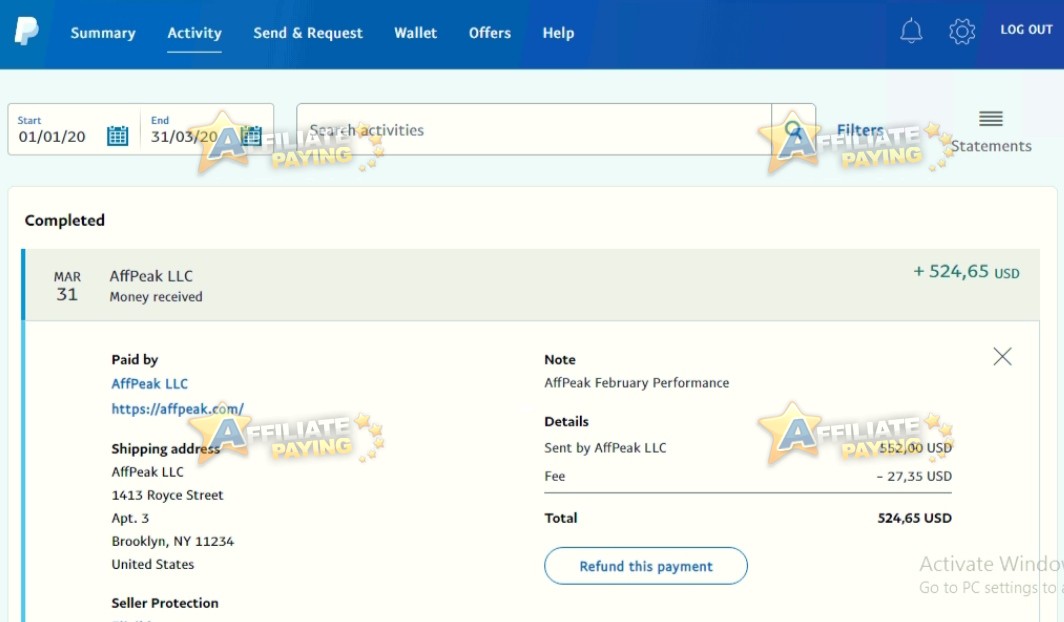Open the End date calendar picker
This screenshot has height=622, width=1064.
[x=251, y=136]
